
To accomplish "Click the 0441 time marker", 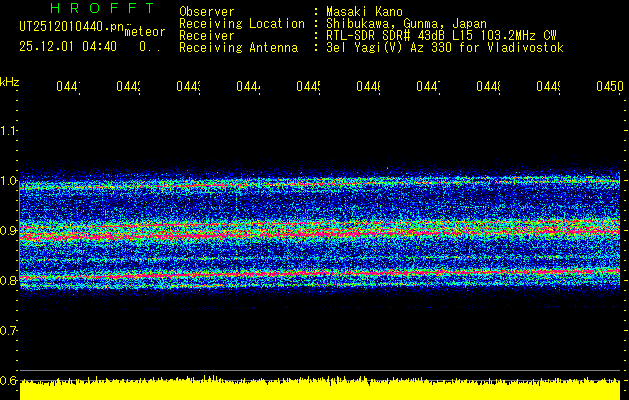I will [x=68, y=86].
